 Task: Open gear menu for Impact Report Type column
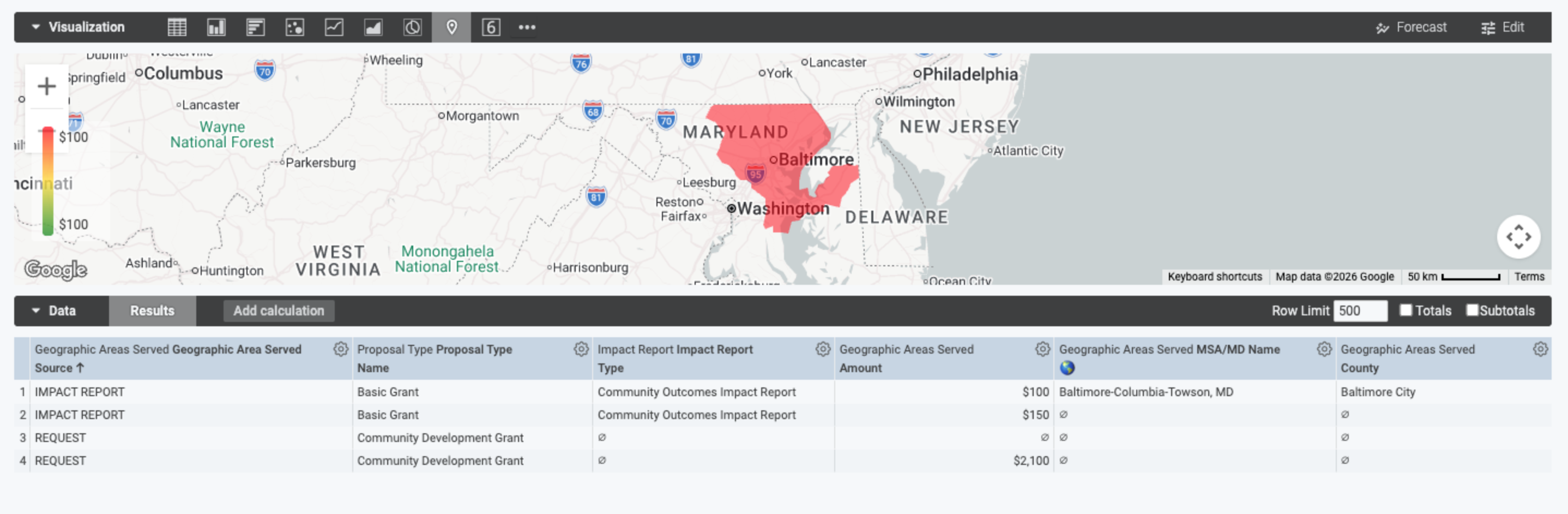(x=822, y=349)
